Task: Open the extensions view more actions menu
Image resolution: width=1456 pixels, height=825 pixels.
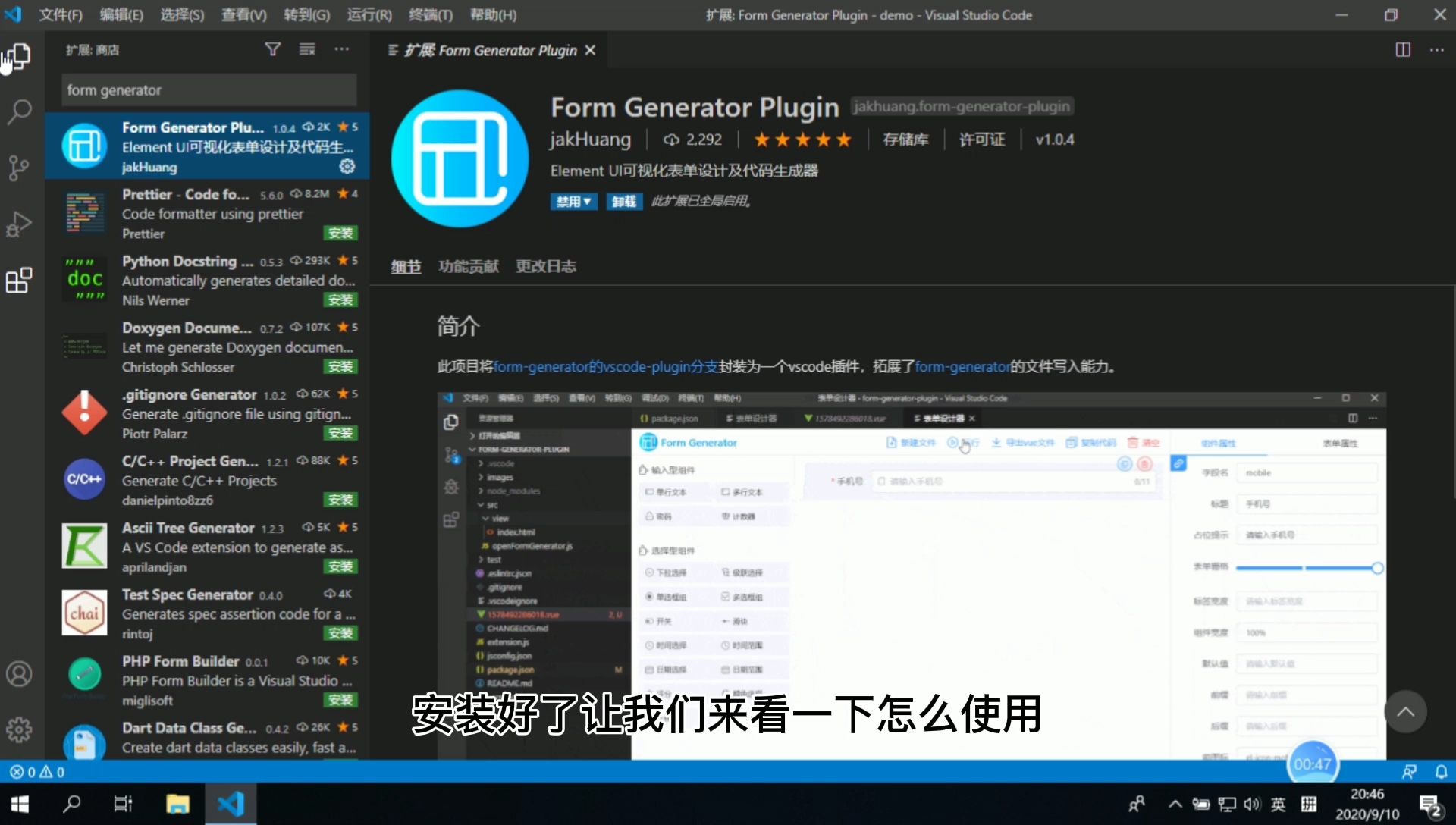Action: pos(342,49)
